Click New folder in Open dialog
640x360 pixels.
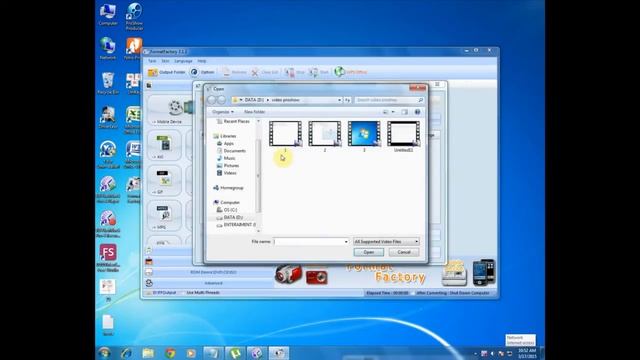[x=254, y=112]
